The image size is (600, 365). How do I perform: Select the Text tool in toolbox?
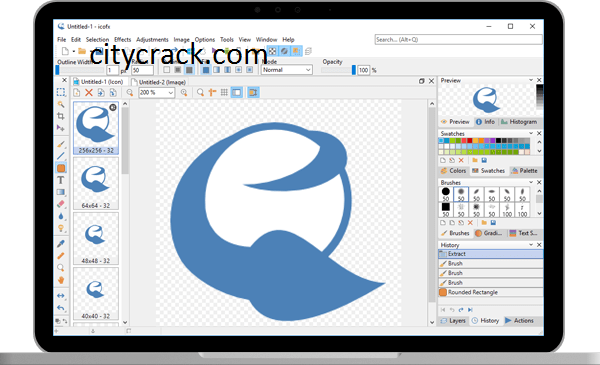(x=60, y=180)
